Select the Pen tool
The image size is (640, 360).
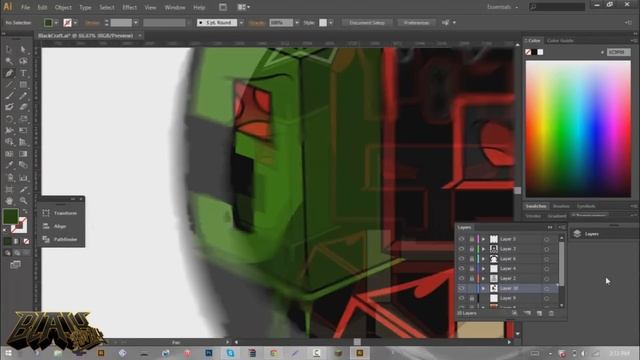pos(9,73)
